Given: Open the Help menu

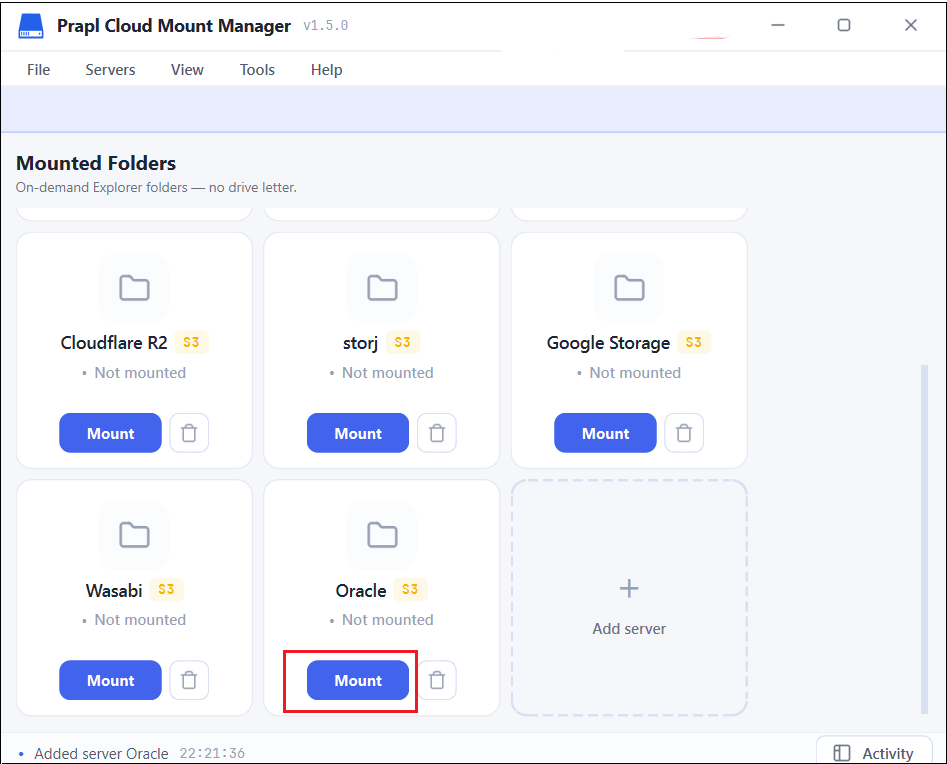Looking at the screenshot, I should pyautogui.click(x=327, y=69).
